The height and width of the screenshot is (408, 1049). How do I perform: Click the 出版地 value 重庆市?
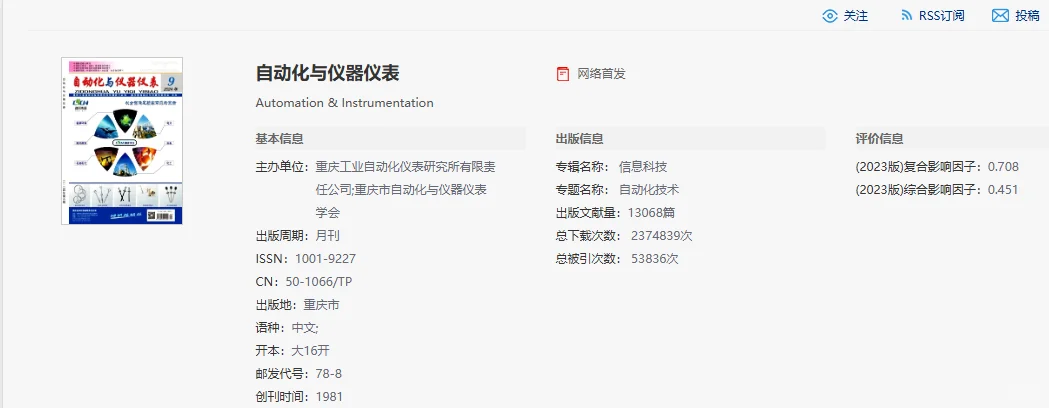322,305
